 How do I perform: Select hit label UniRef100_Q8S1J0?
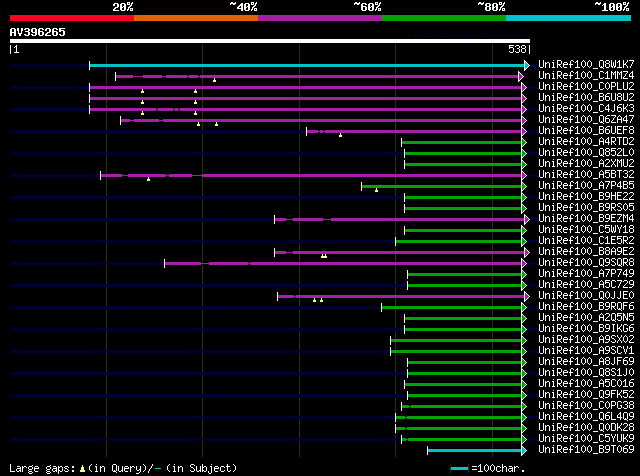586,373
